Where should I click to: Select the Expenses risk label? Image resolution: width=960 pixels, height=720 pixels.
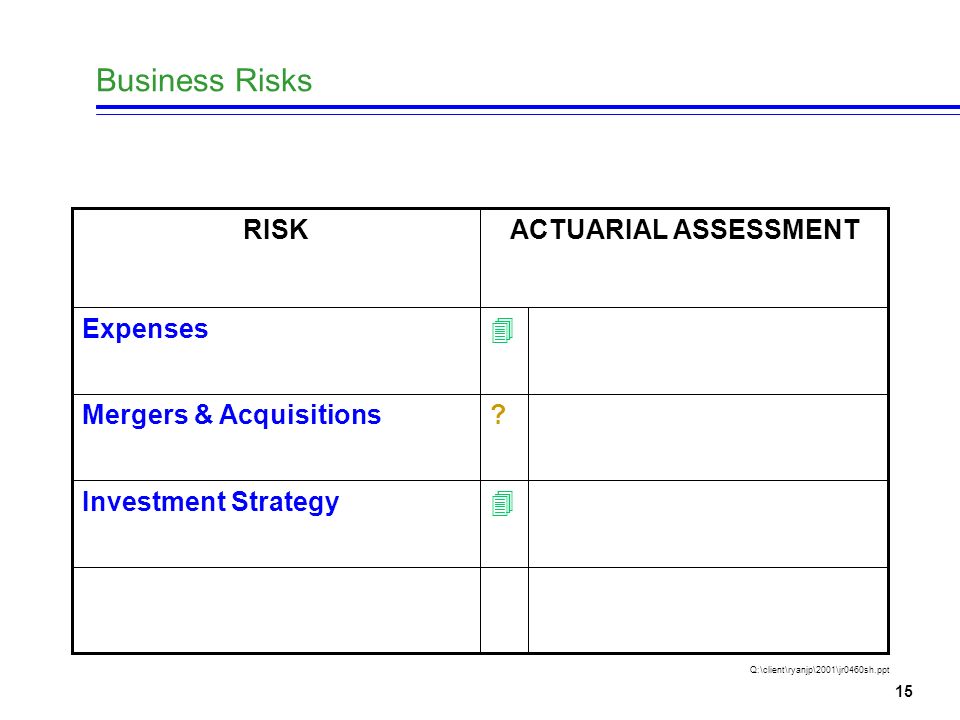pyautogui.click(x=145, y=329)
